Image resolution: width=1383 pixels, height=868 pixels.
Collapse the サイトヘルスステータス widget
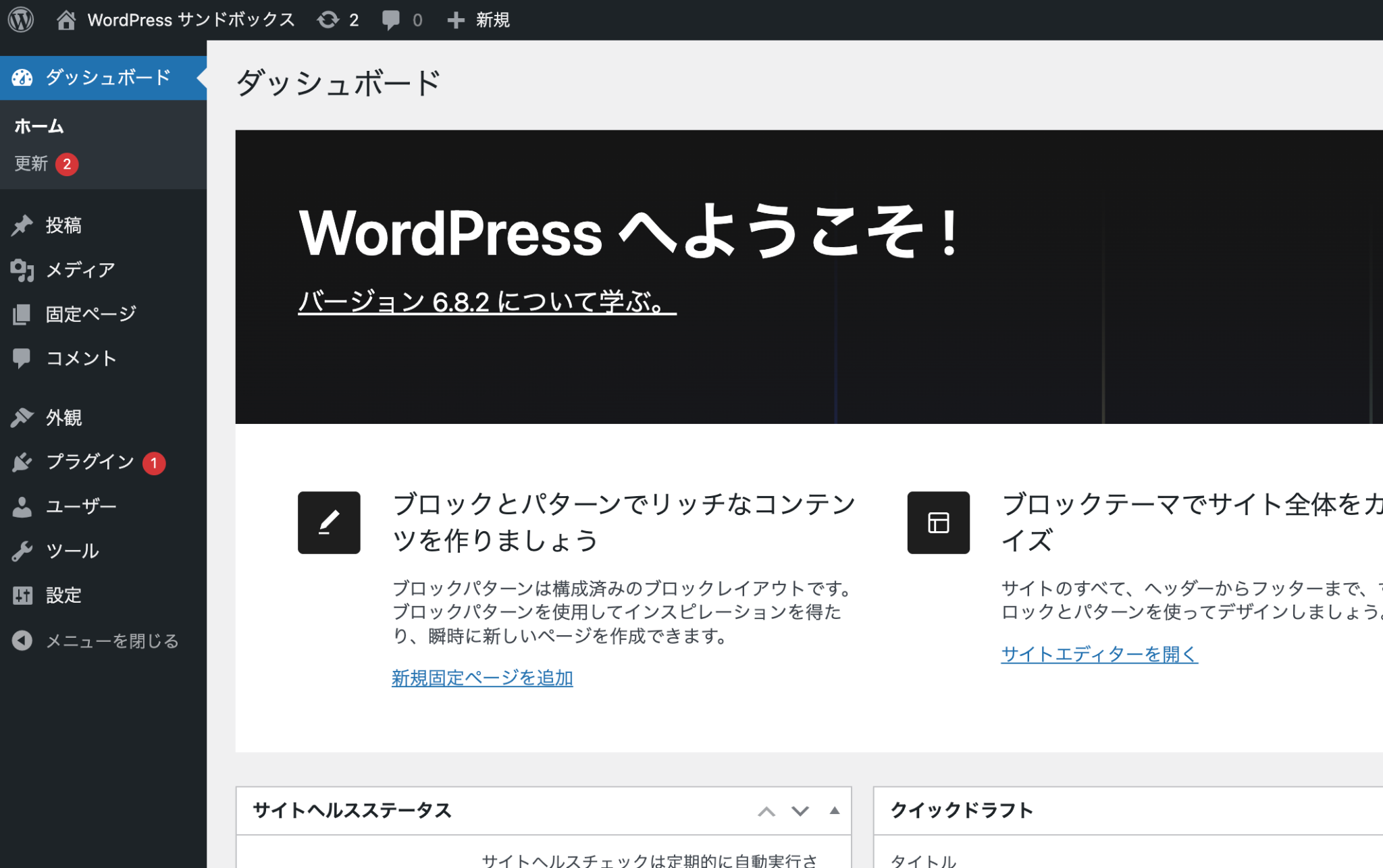835,811
